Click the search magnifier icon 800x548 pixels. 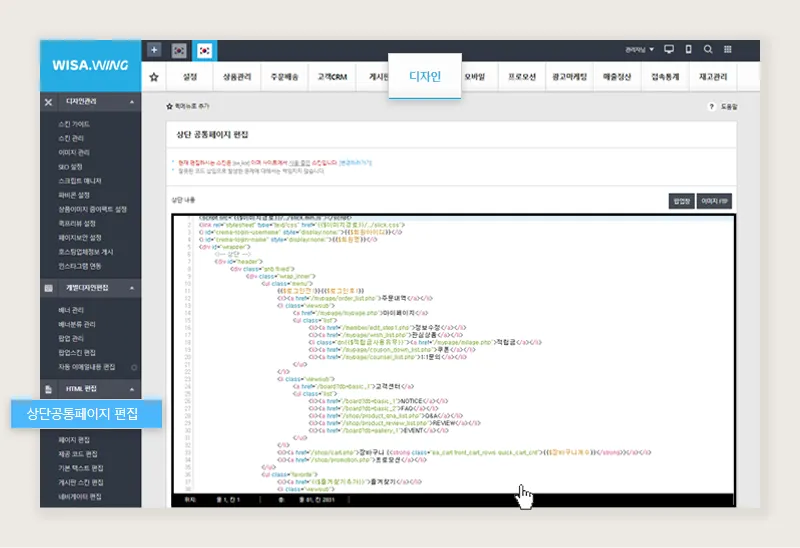pos(708,49)
